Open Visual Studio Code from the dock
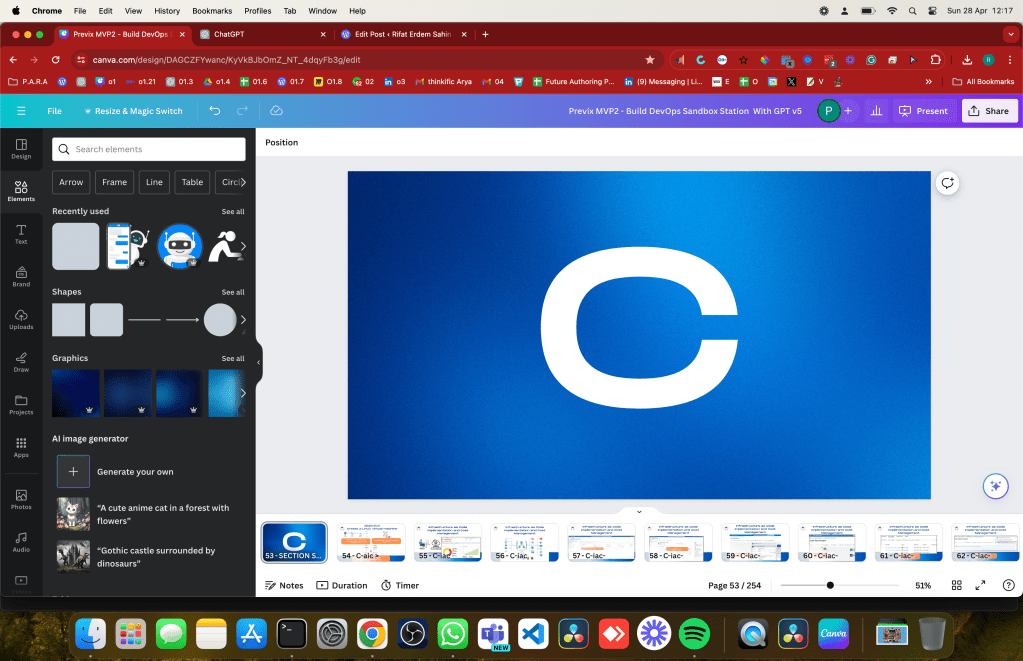Viewport: 1023px width, 661px height. point(533,634)
